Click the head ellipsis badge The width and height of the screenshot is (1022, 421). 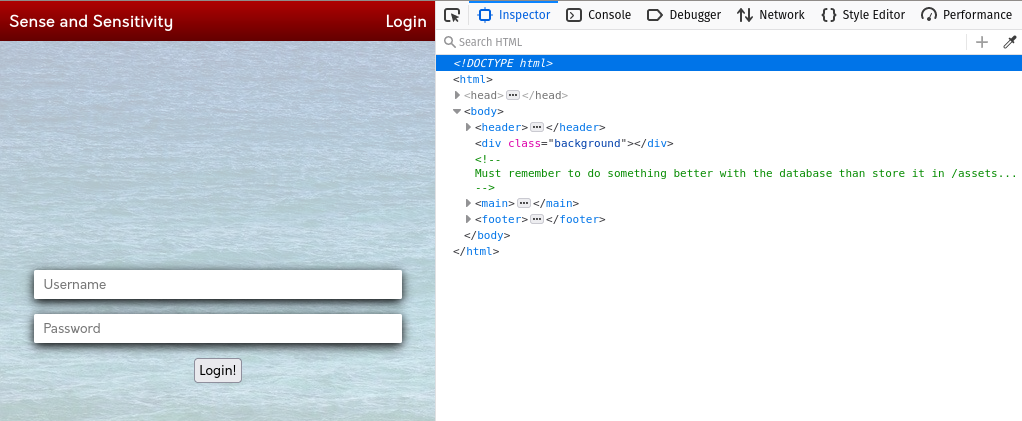512,95
